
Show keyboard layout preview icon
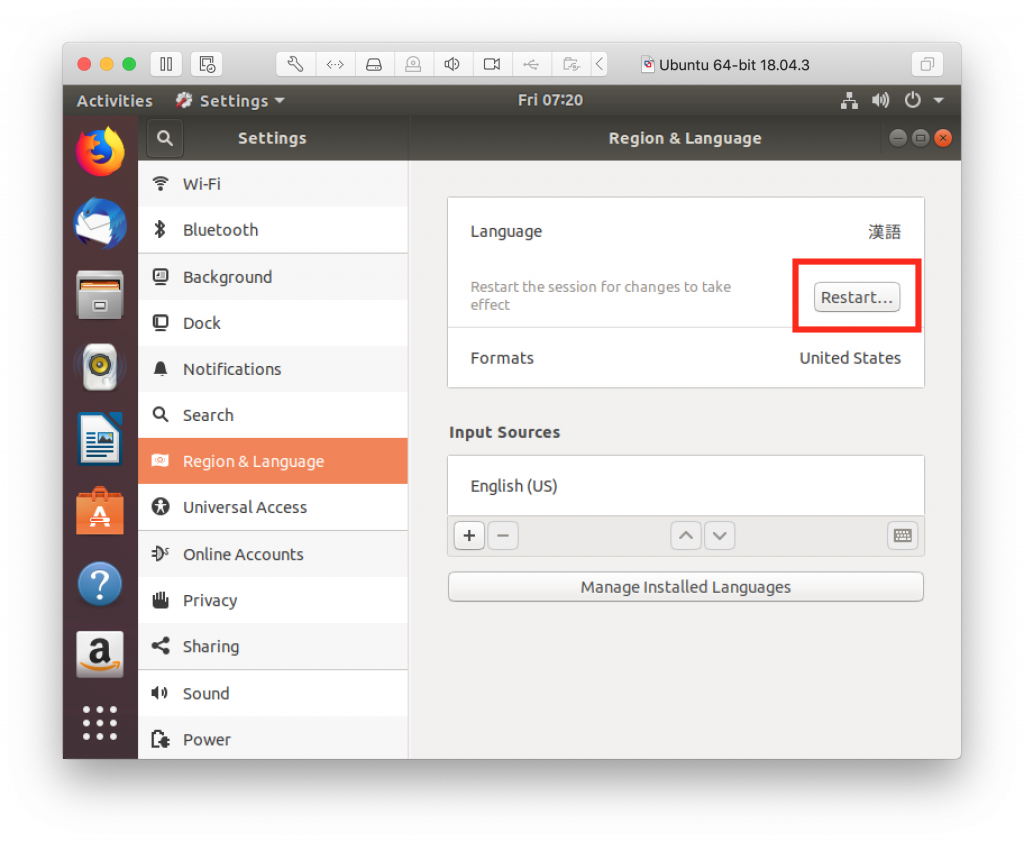[x=903, y=536]
